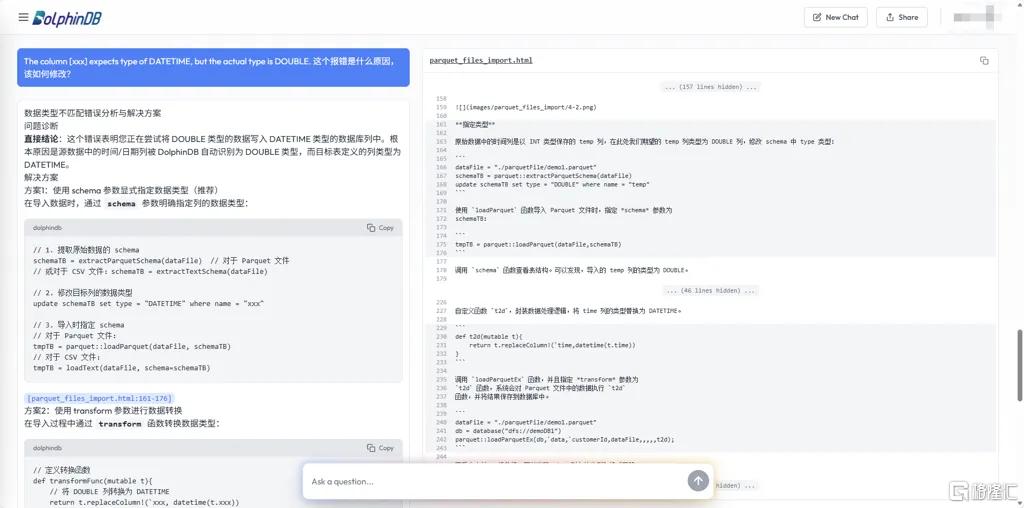The height and width of the screenshot is (508, 1024).
Task: Click the **指定类型** line in document
Action: pos(475,124)
